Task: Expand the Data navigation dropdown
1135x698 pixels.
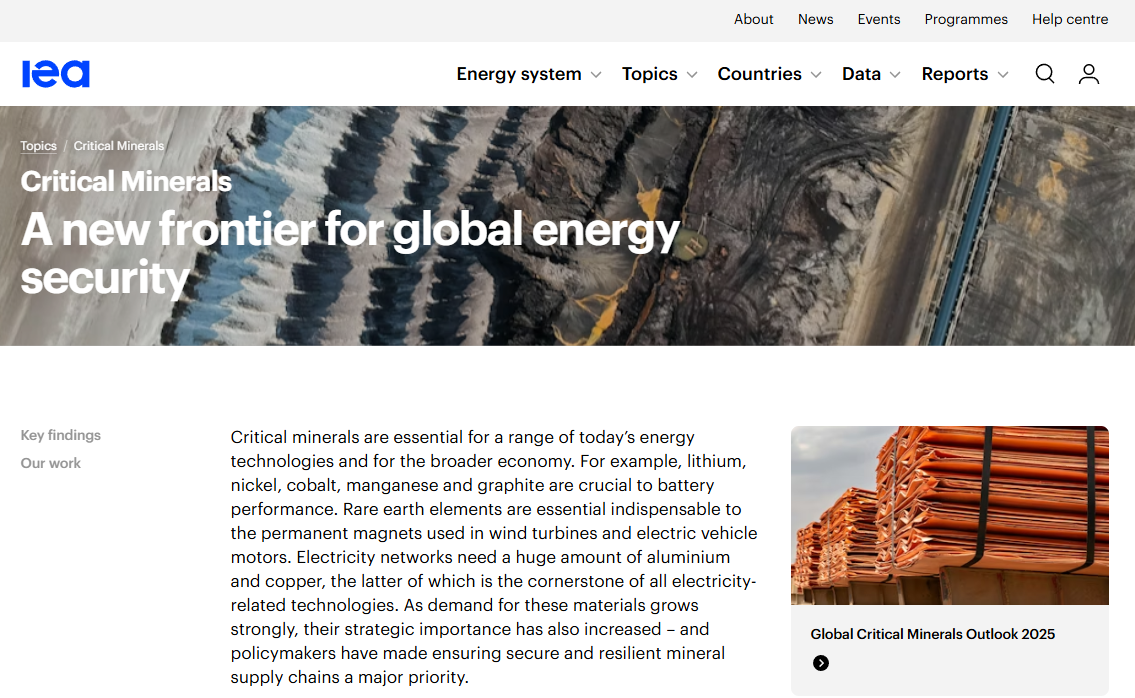Action: click(872, 74)
